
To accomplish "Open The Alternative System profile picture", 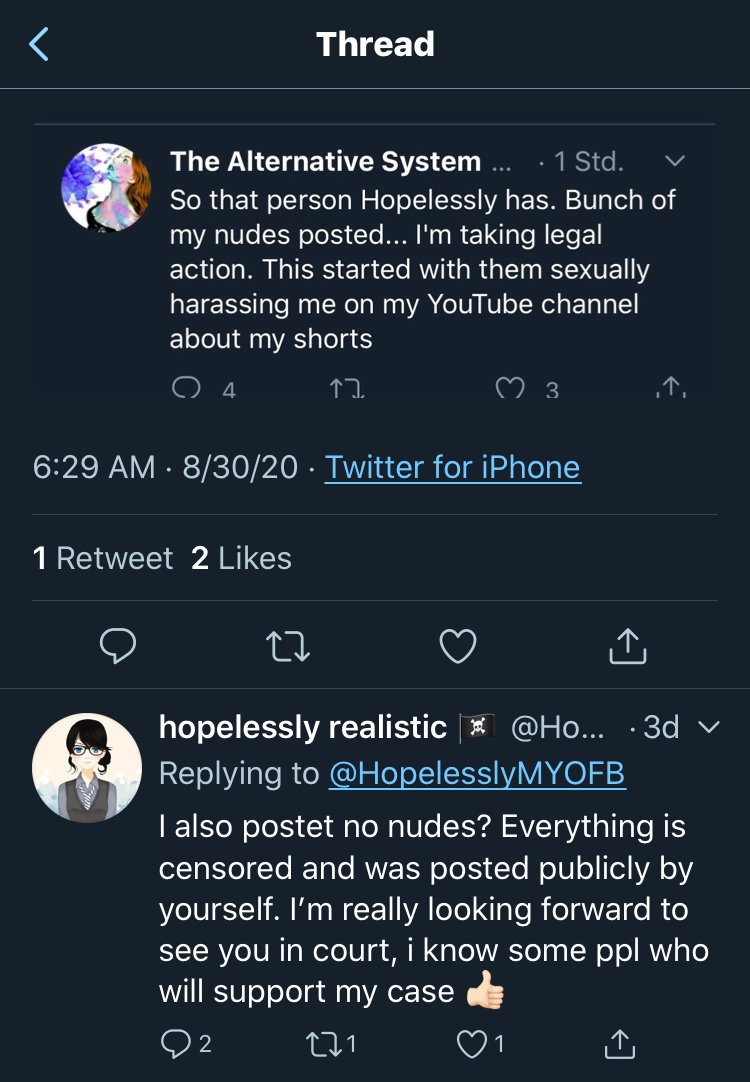I will pyautogui.click(x=106, y=188).
